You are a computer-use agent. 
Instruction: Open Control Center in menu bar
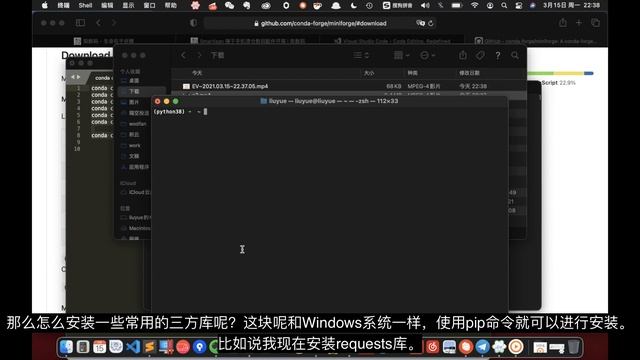518,5
